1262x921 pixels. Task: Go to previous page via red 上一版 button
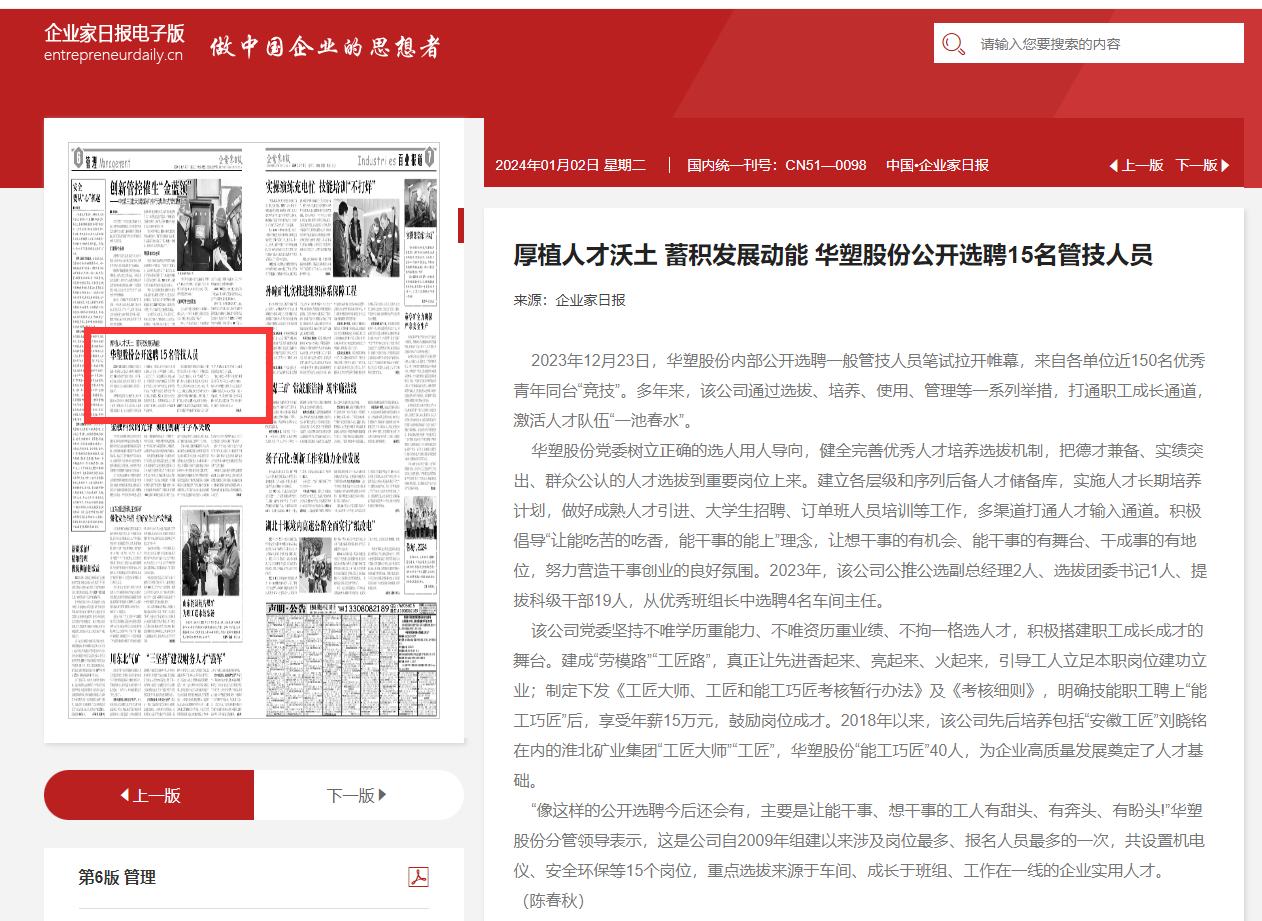click(x=149, y=795)
